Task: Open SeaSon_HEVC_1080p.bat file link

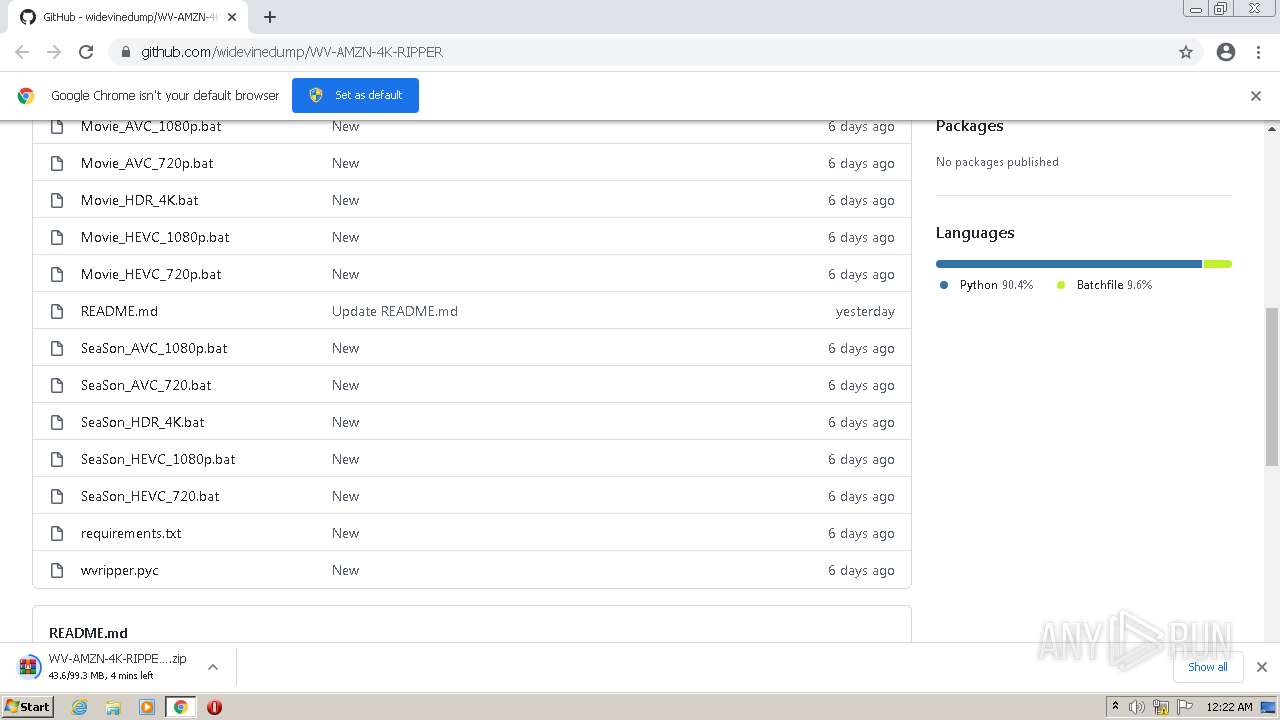Action: (x=158, y=459)
